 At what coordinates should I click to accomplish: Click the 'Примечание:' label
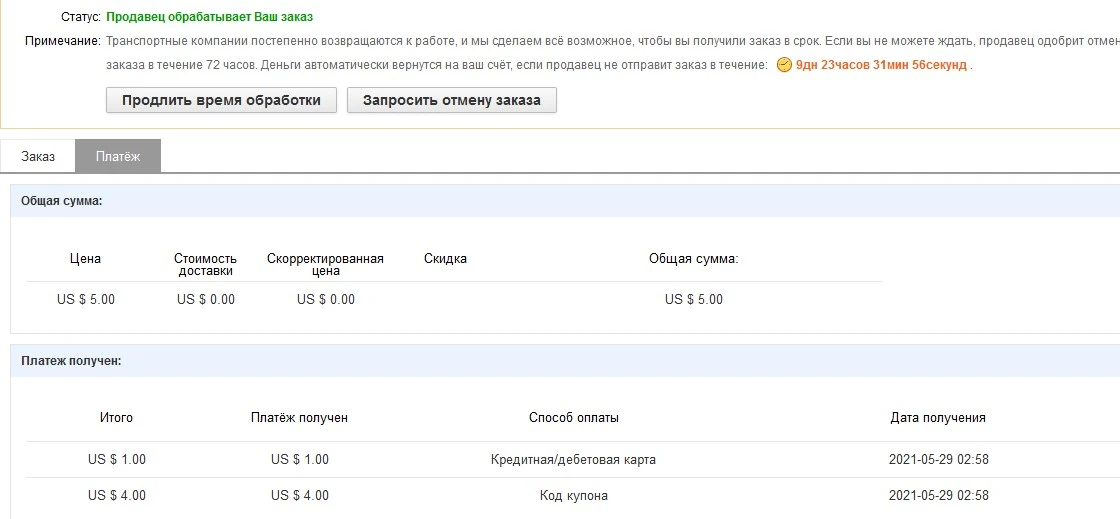[63, 41]
